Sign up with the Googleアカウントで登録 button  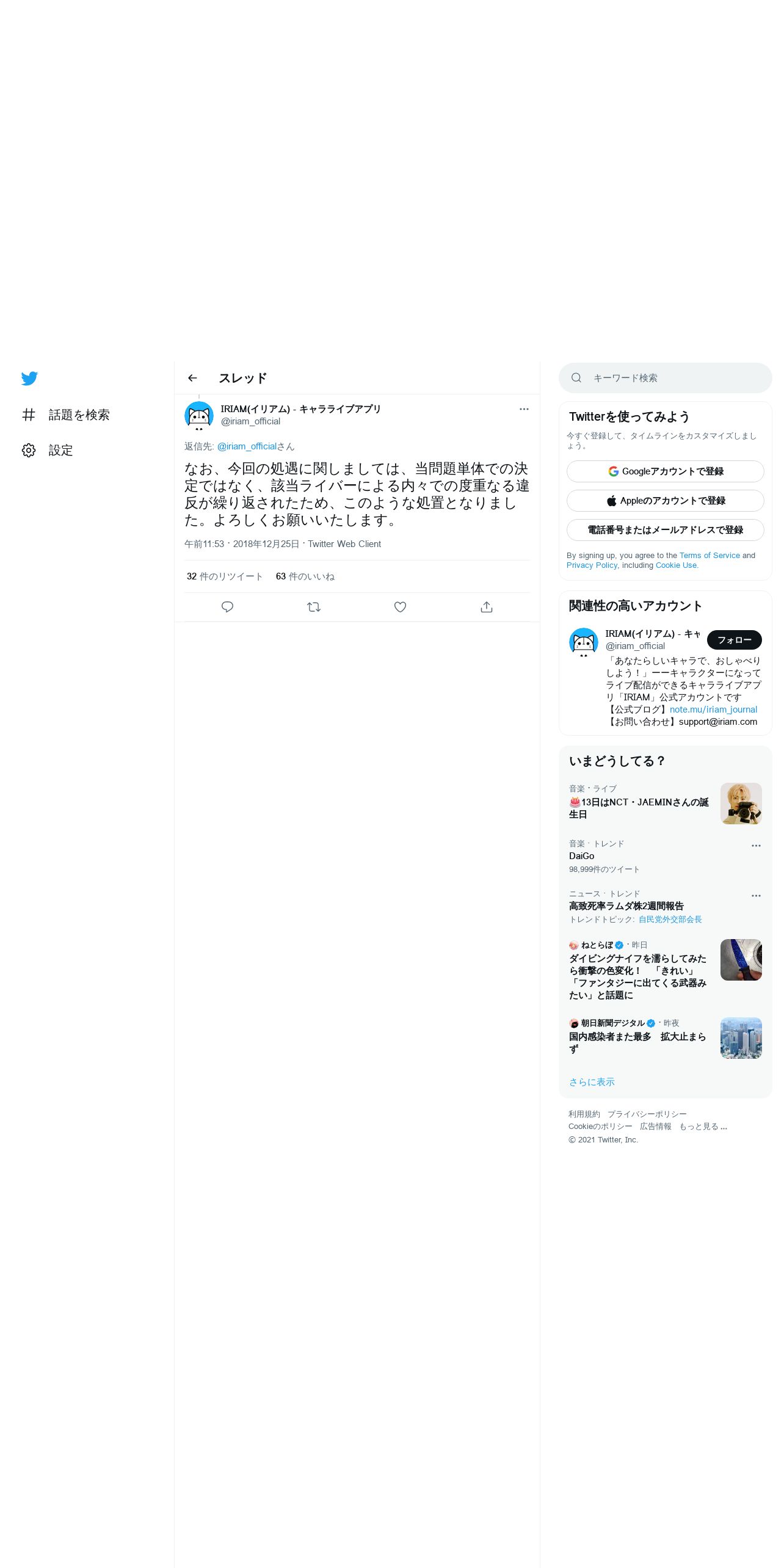pyautogui.click(x=666, y=471)
